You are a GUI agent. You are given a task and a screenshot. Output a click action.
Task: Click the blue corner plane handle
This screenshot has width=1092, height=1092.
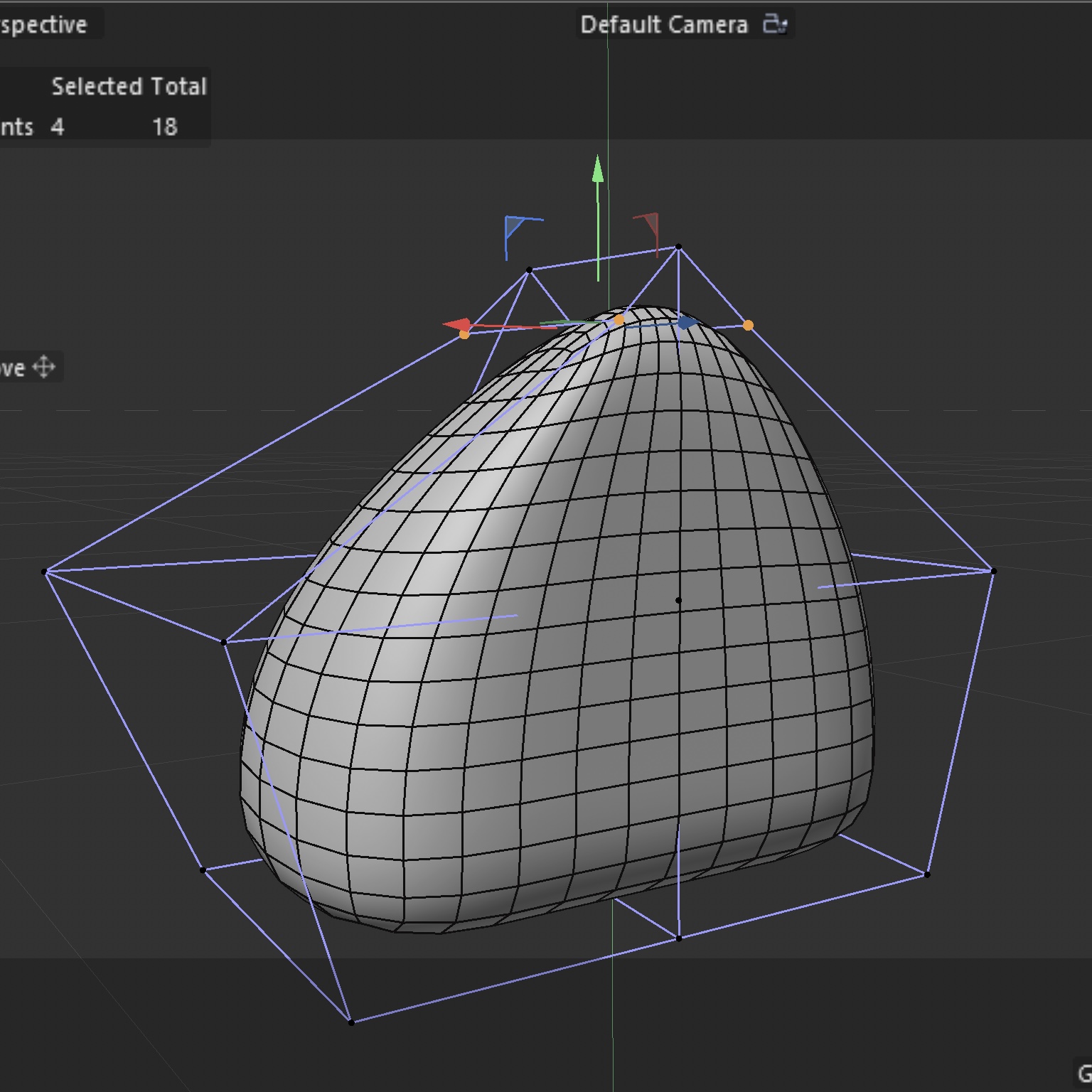coord(515,229)
